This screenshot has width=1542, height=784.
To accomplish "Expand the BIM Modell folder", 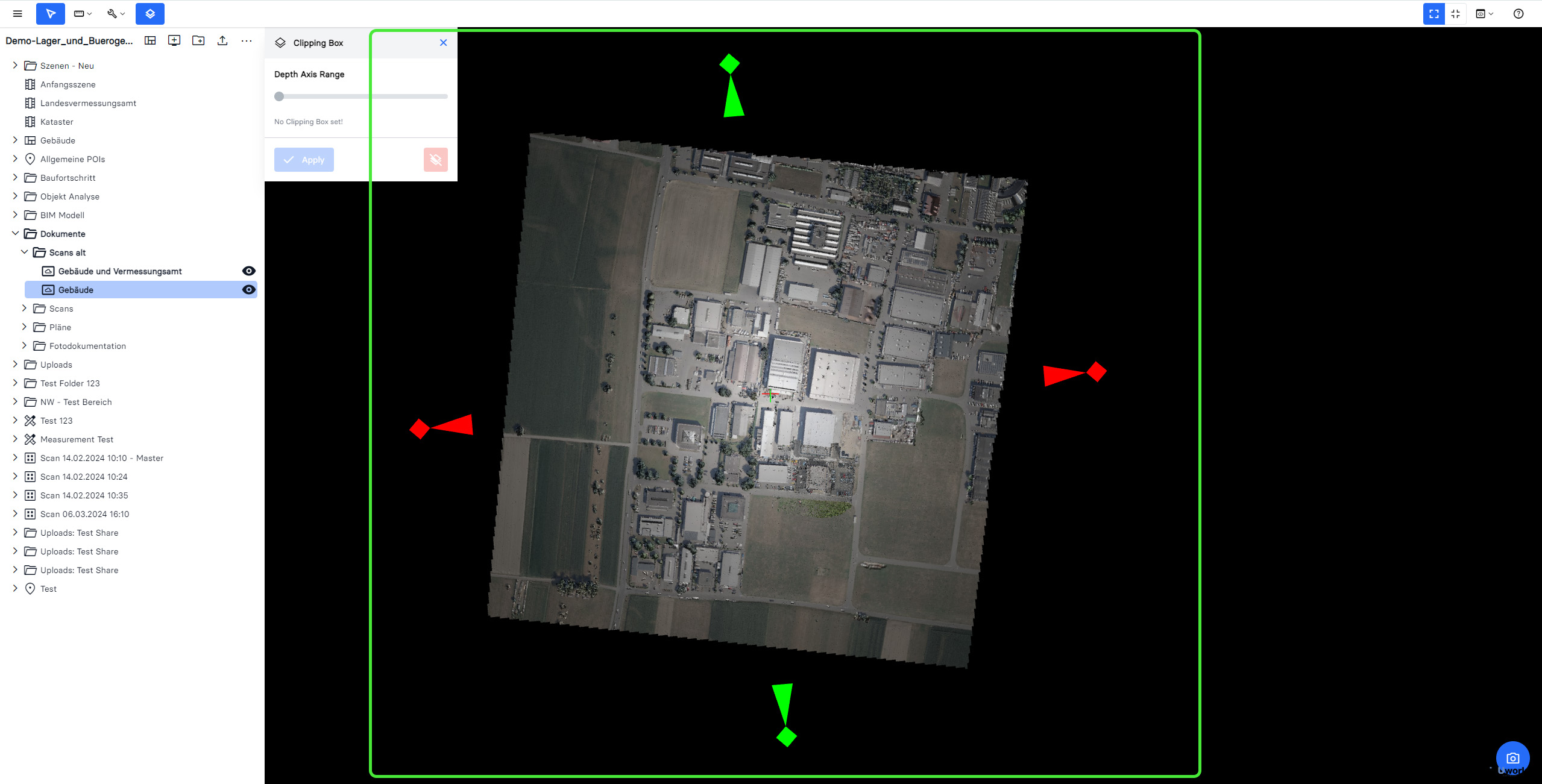I will [x=15, y=215].
